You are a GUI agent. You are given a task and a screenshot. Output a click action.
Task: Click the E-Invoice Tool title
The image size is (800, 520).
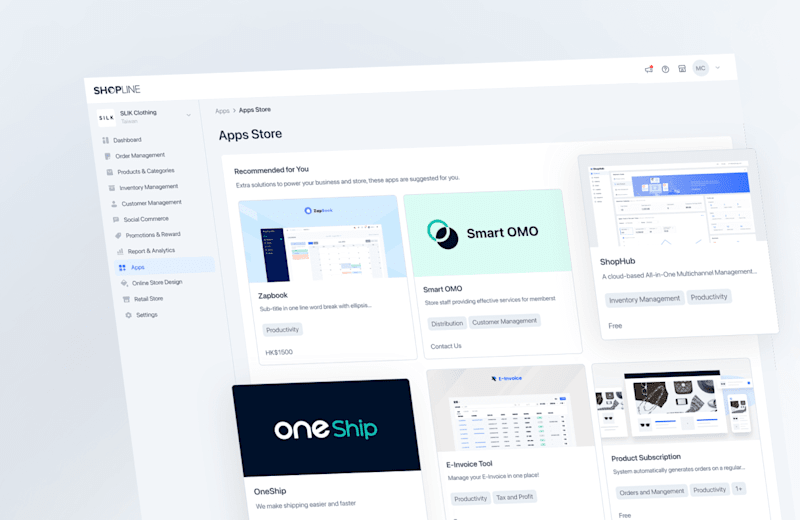click(x=469, y=464)
